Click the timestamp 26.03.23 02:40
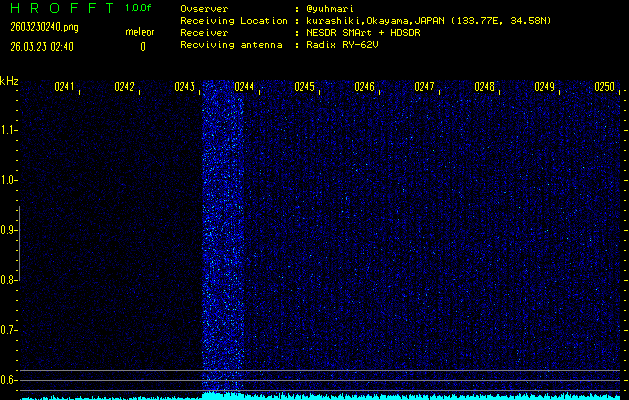The width and height of the screenshot is (629, 400). click(x=42, y=47)
